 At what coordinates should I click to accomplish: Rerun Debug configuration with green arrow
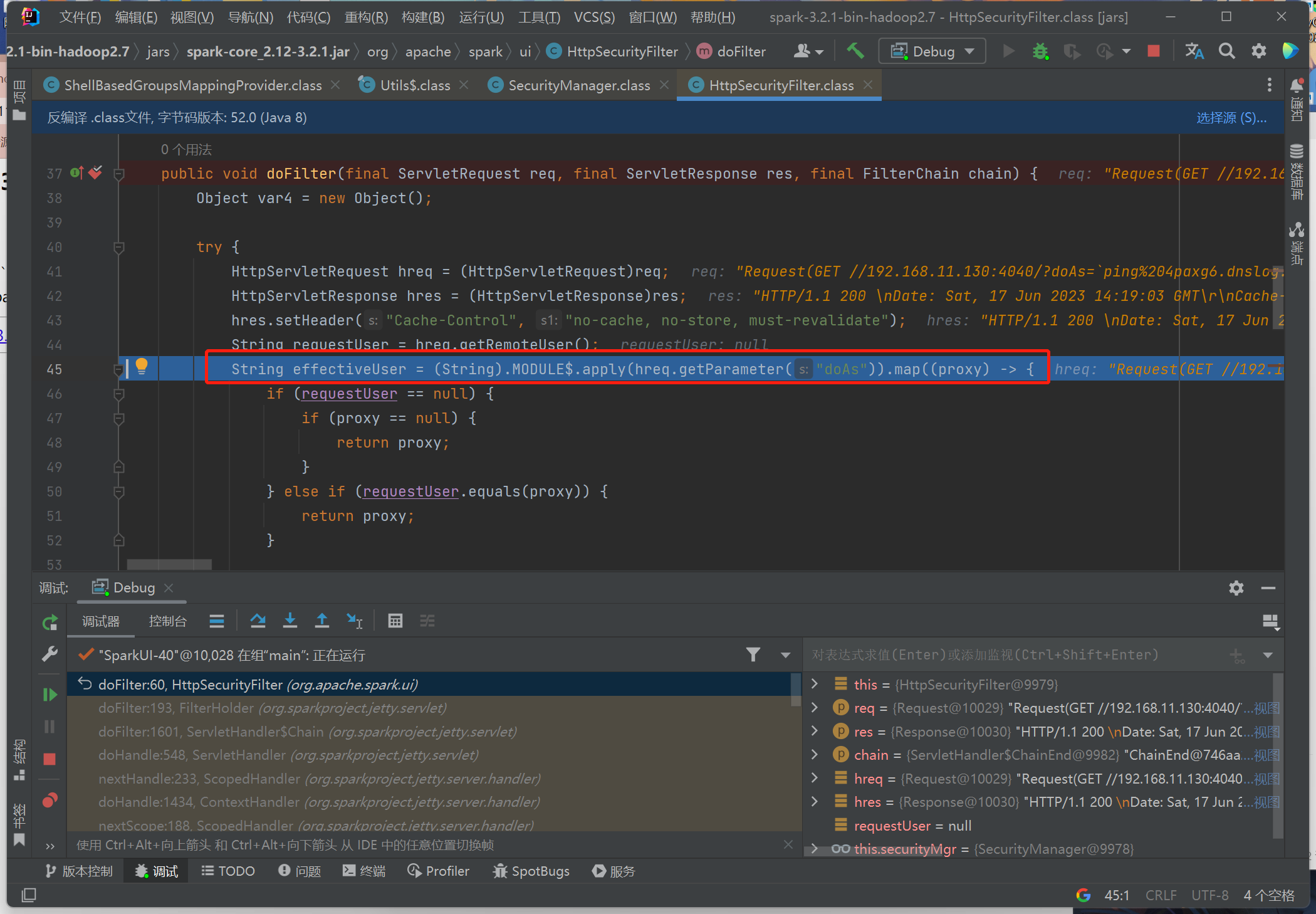pos(50,622)
